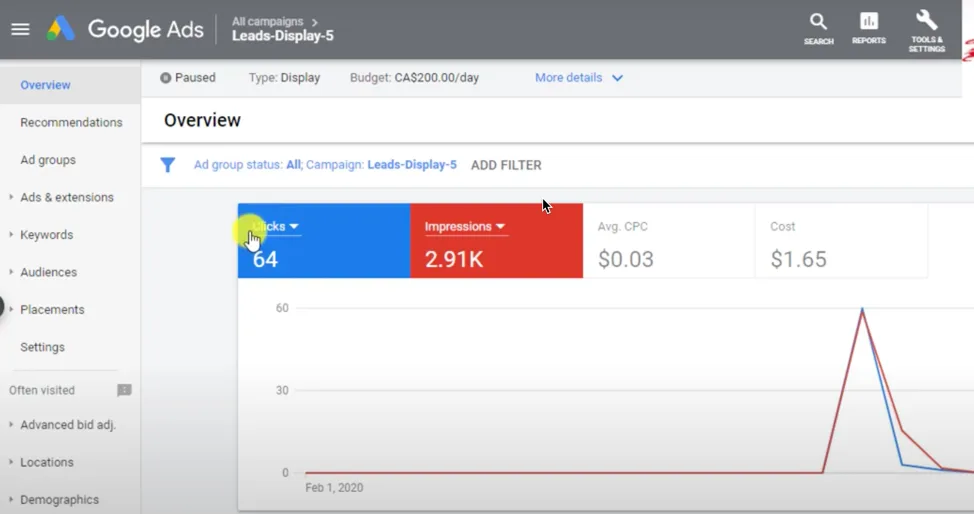Click the $1.65 cost value
The image size is (974, 514).
pyautogui.click(x=798, y=259)
